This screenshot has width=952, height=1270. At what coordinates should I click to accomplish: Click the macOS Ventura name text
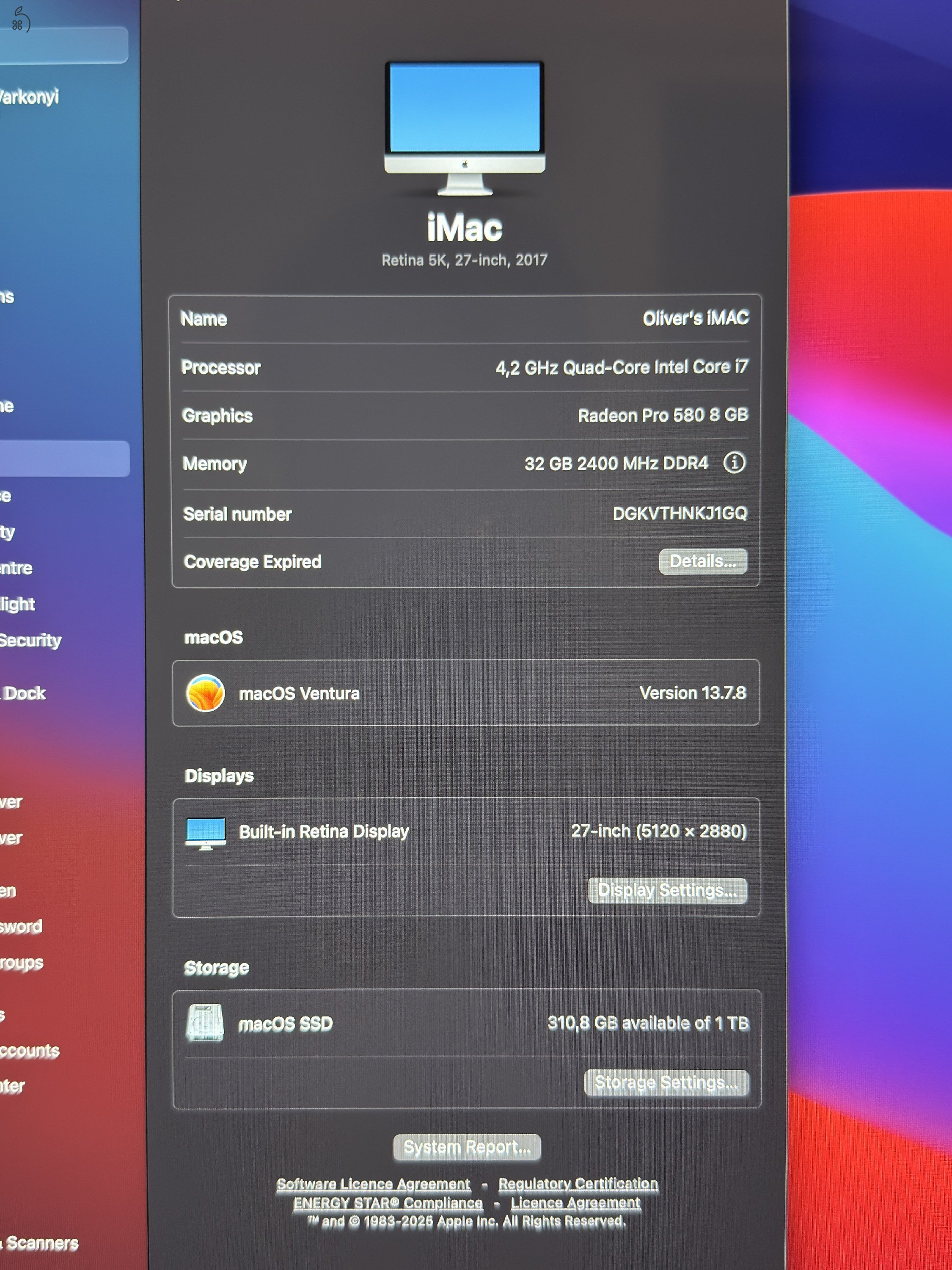click(299, 693)
